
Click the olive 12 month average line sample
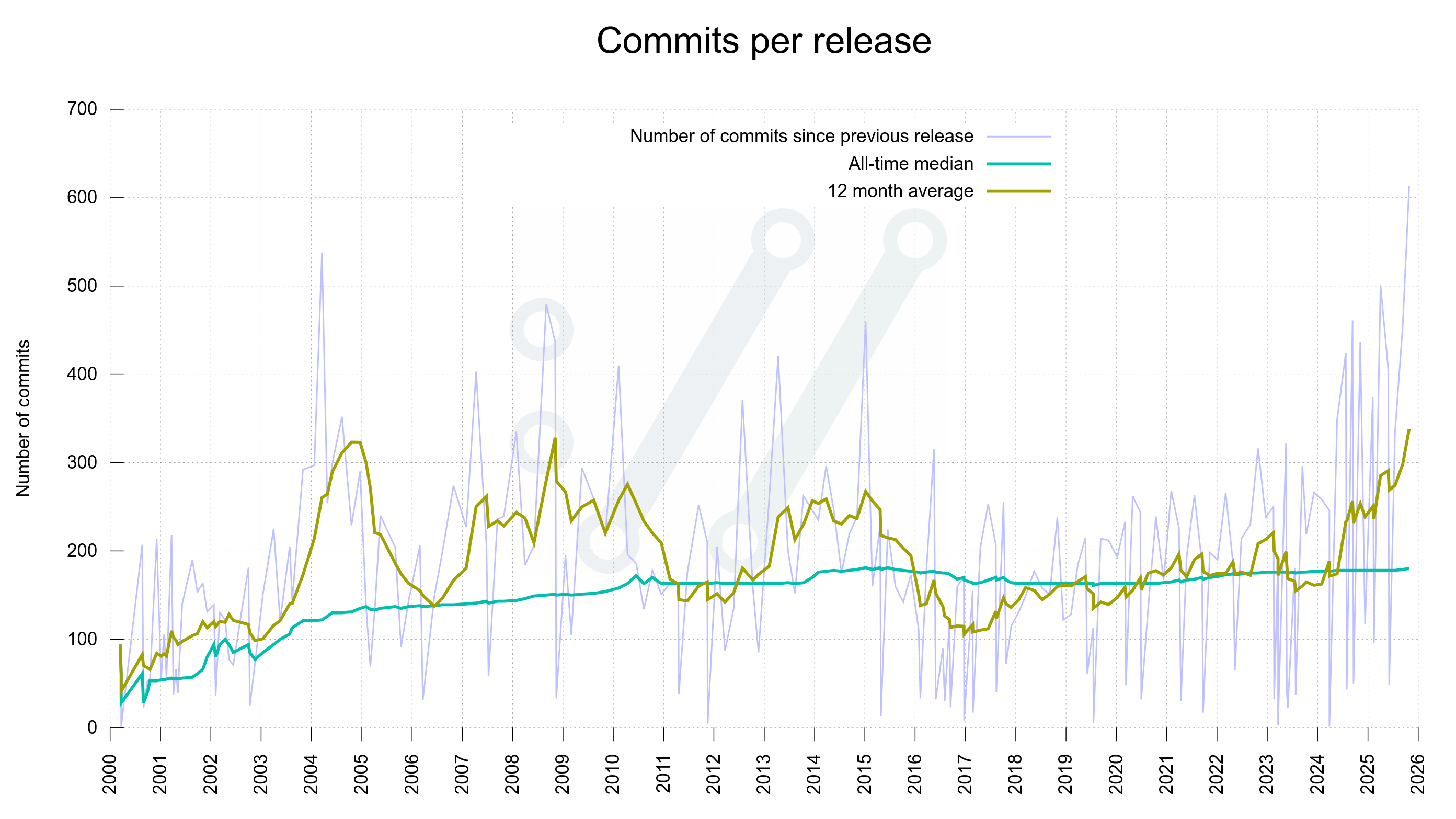(x=1018, y=191)
